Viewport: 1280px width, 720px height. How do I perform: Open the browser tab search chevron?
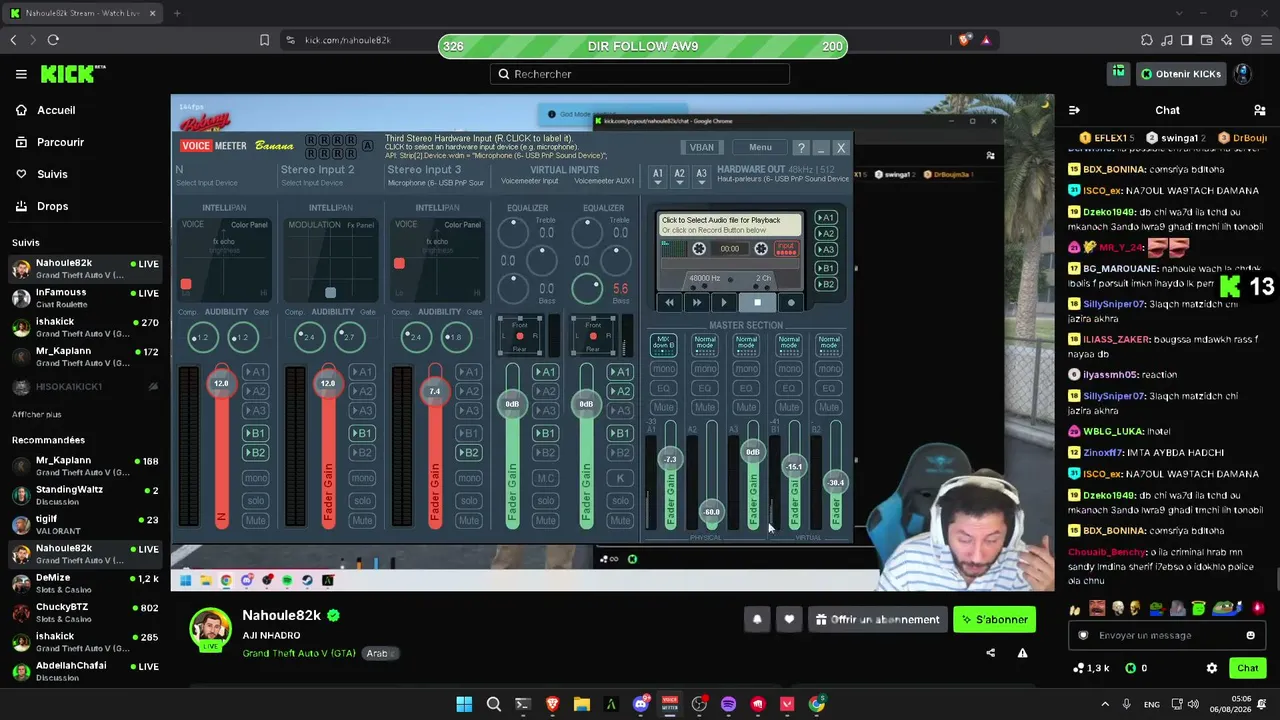click(x=1180, y=13)
